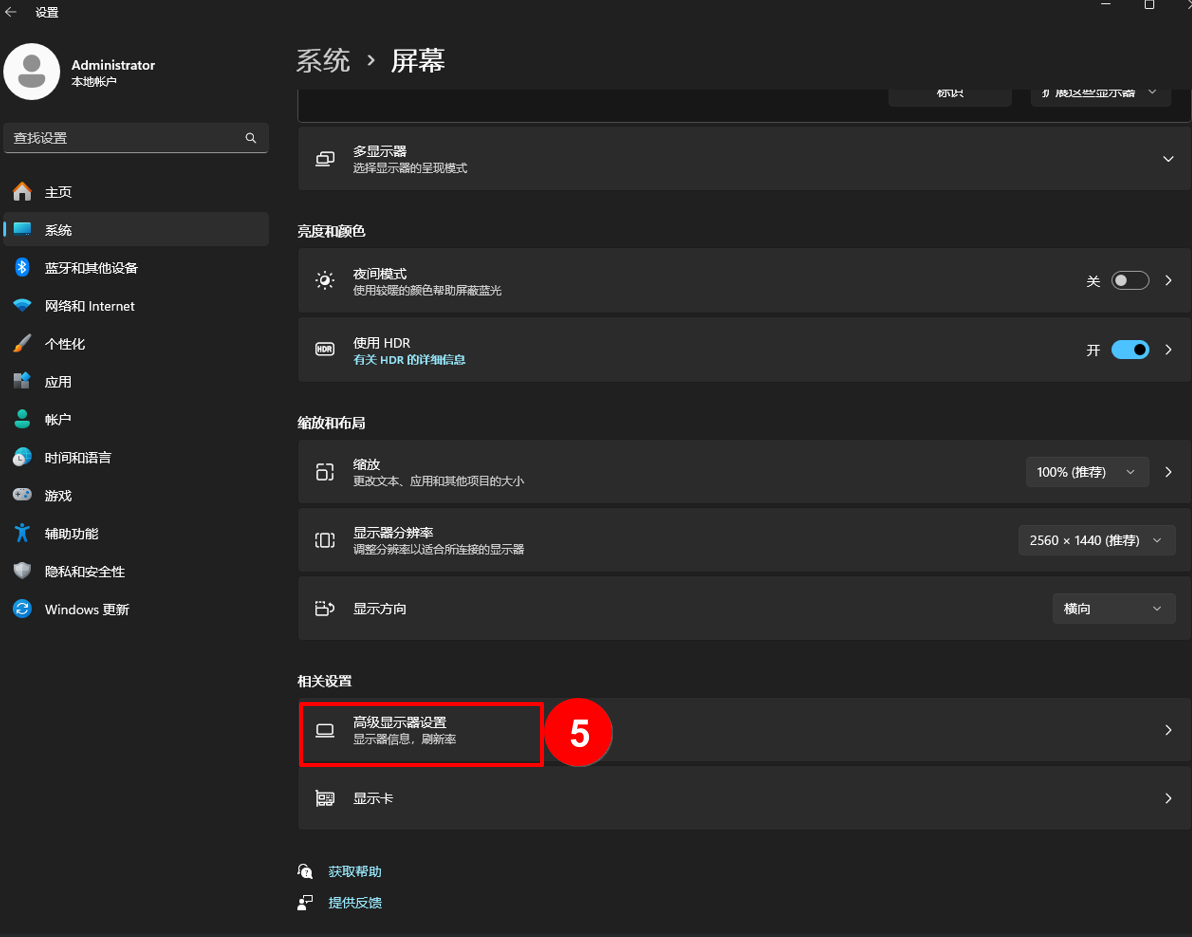This screenshot has height=937, width=1192.
Task: Open the 显示器分辨率 2560 × 1440 dropdown
Action: (x=1096, y=540)
